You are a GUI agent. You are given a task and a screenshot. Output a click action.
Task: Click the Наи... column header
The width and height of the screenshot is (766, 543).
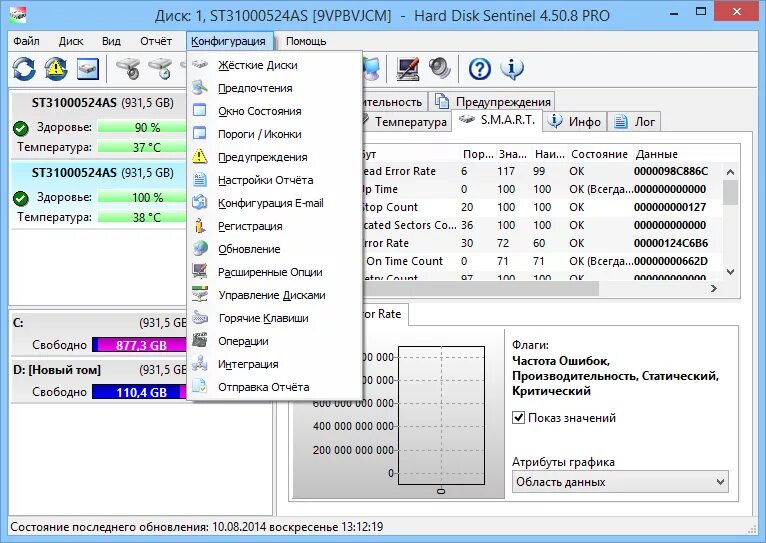(549, 154)
